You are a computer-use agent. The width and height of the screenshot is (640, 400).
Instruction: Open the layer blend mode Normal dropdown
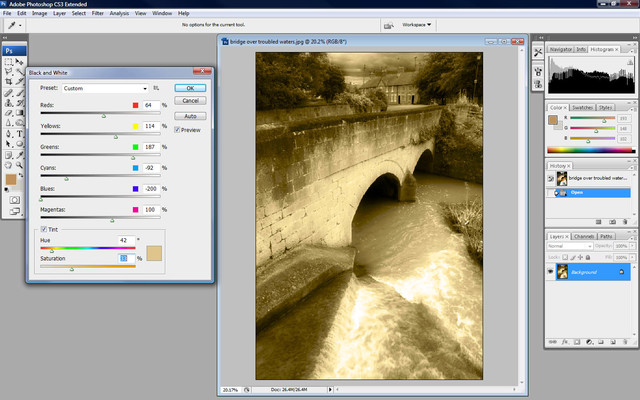(569, 246)
